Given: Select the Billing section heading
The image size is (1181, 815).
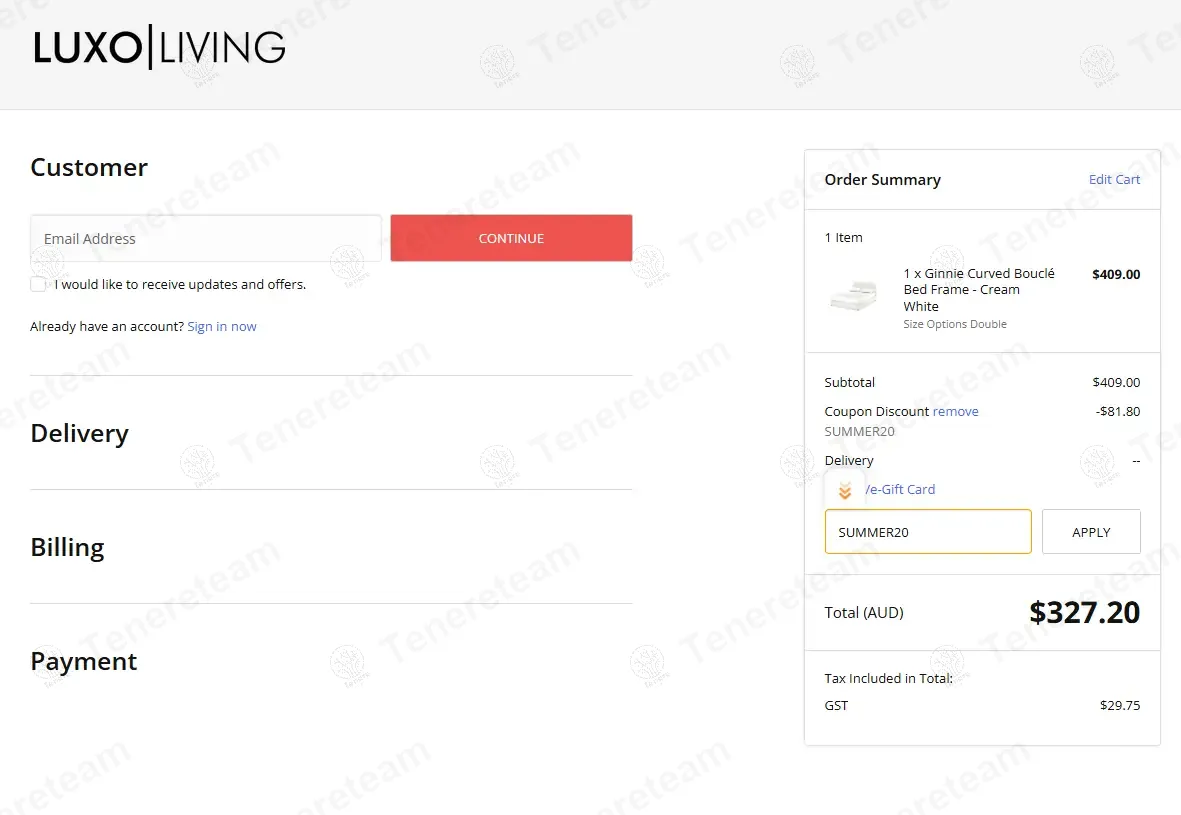Looking at the screenshot, I should tap(67, 547).
